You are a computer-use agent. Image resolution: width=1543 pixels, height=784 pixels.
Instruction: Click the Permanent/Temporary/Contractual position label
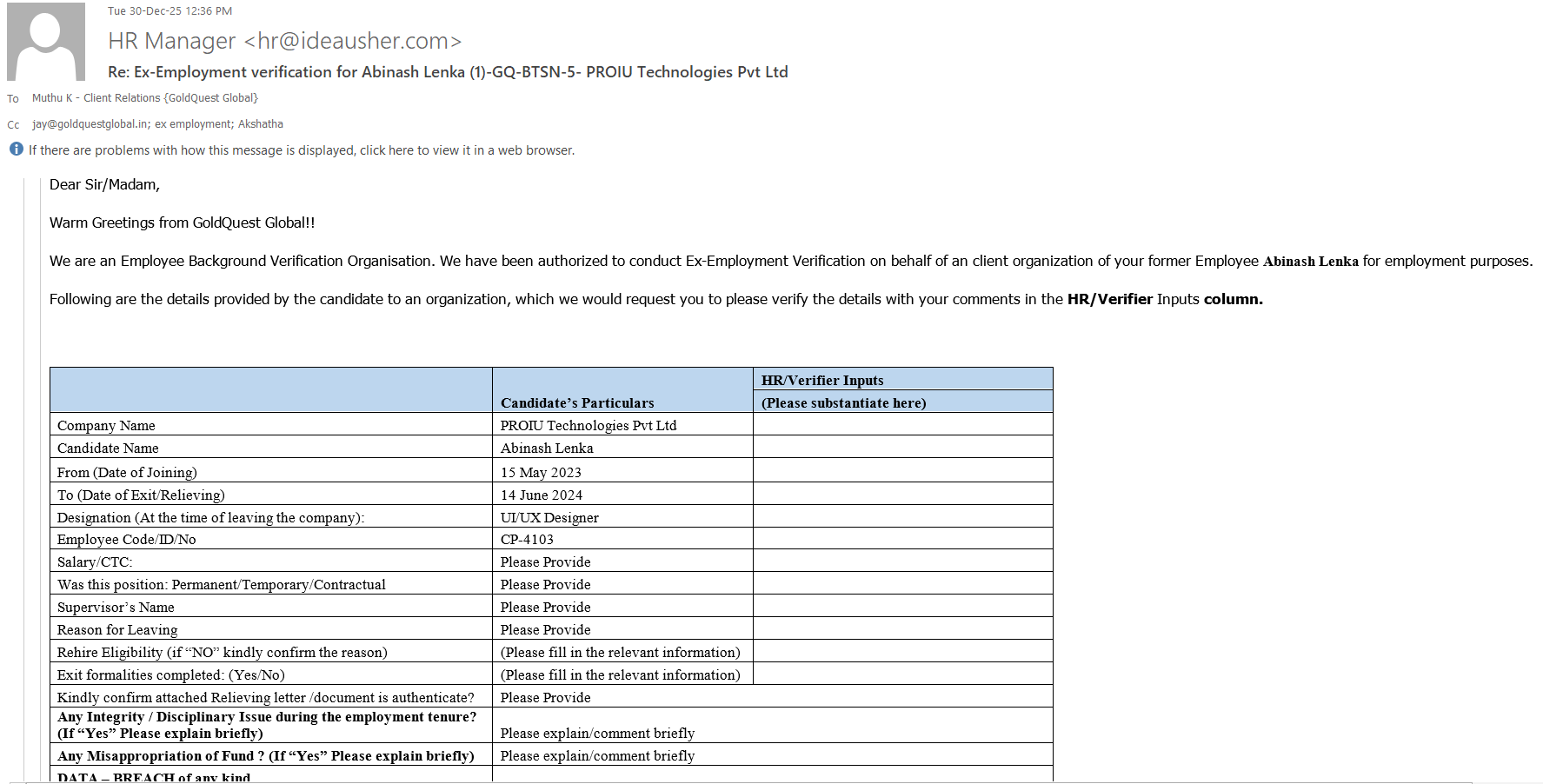222,585
